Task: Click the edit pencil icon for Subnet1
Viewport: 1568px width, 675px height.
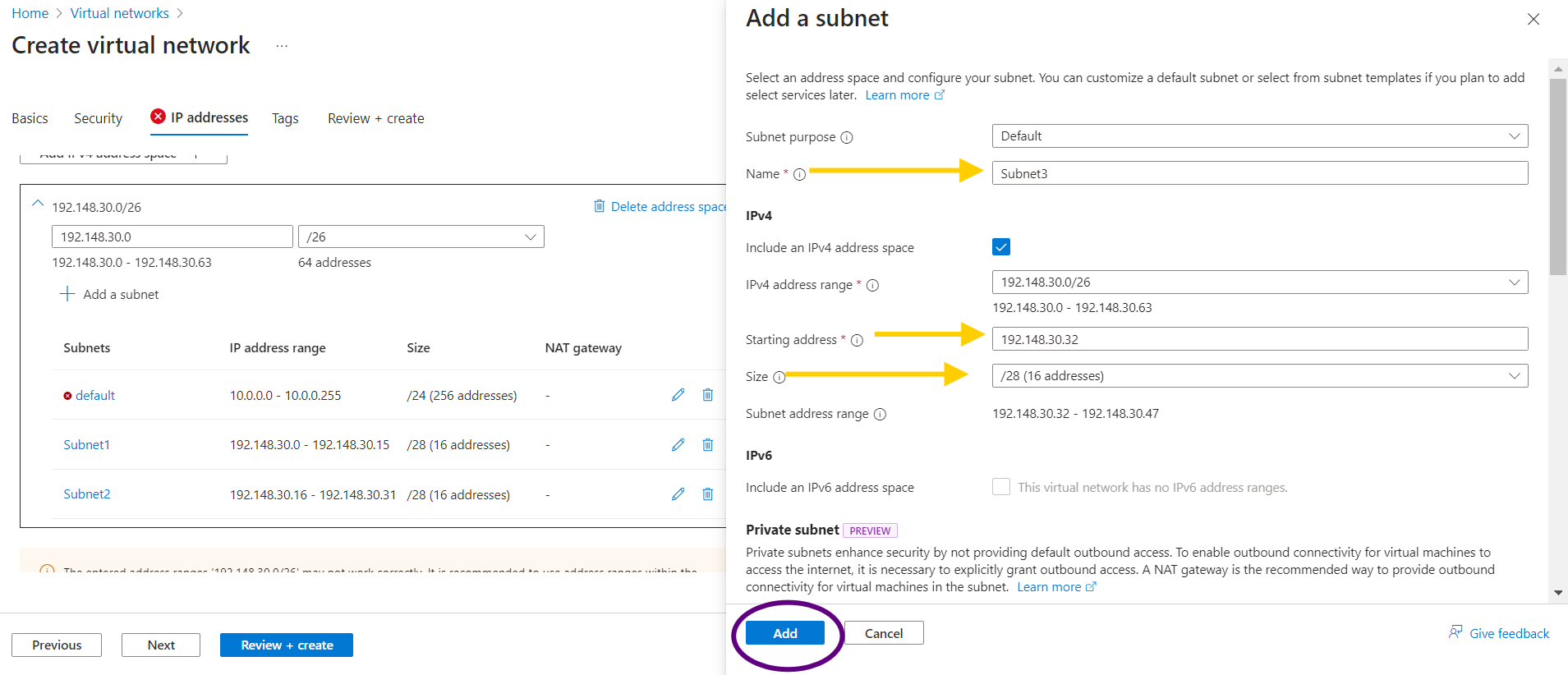Action: (x=678, y=444)
